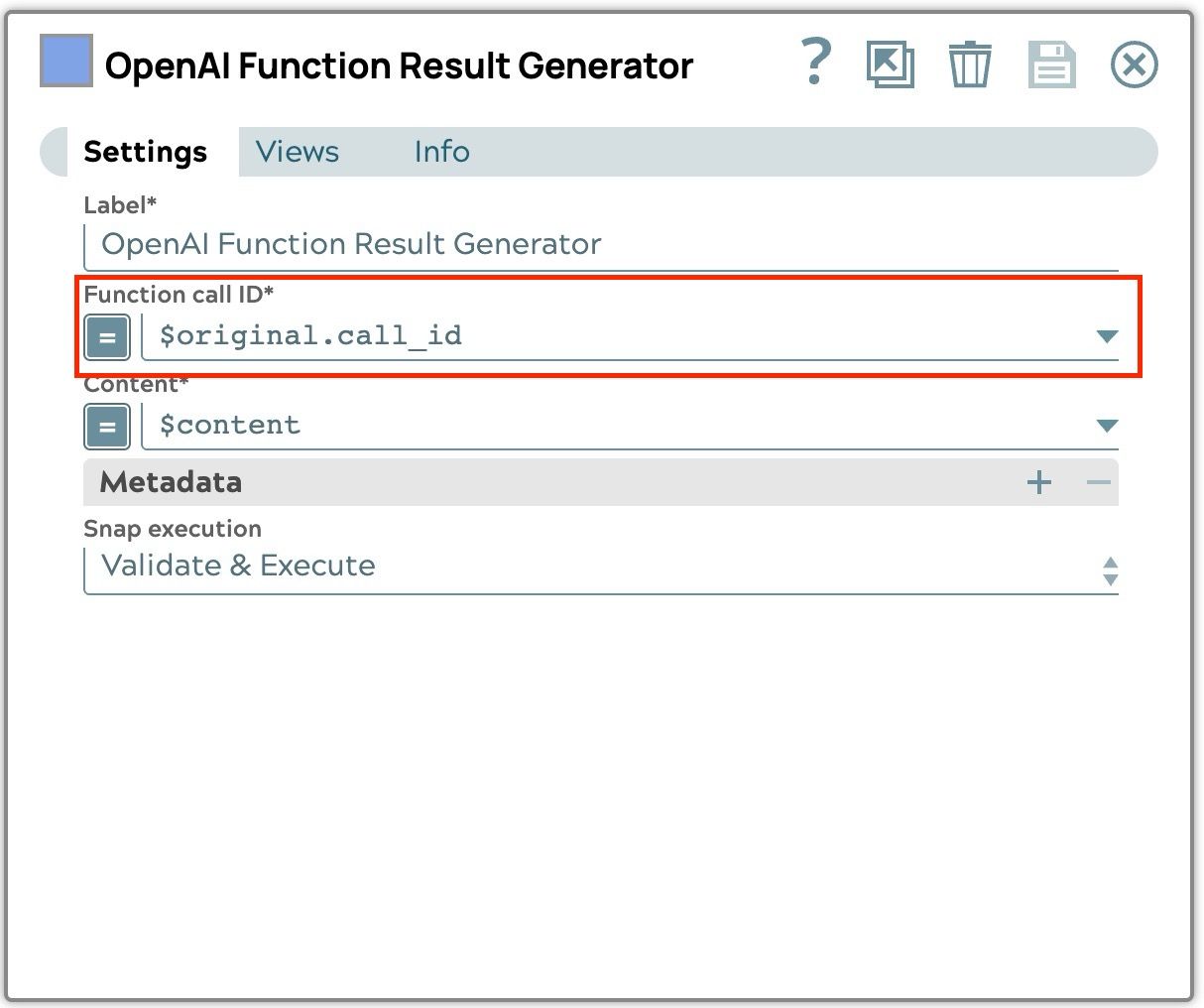Expand the Content field dropdown arrow
This screenshot has width=1204, height=1008.
tap(1107, 426)
